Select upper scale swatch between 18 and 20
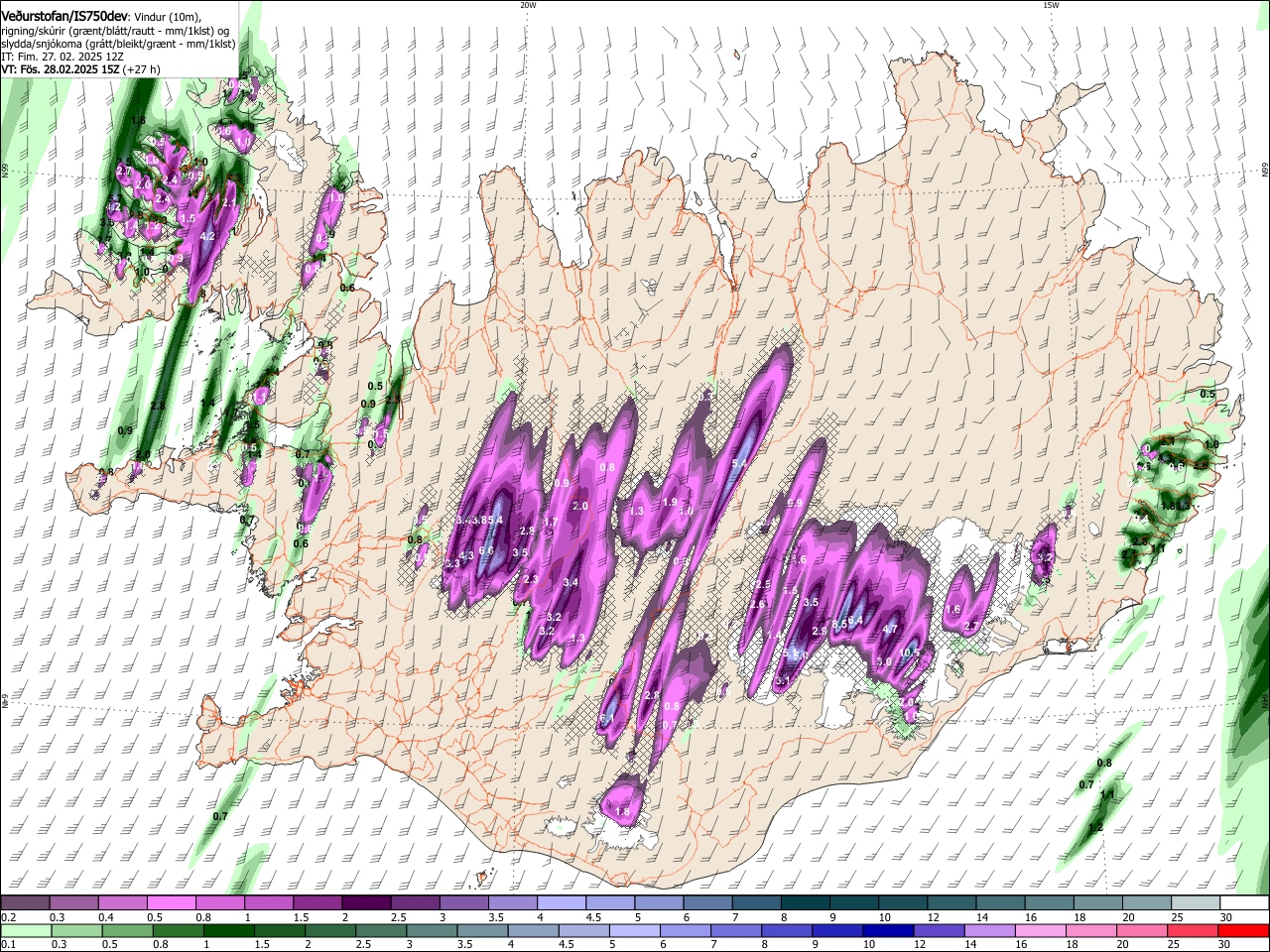1270x952 pixels. (x=1098, y=902)
